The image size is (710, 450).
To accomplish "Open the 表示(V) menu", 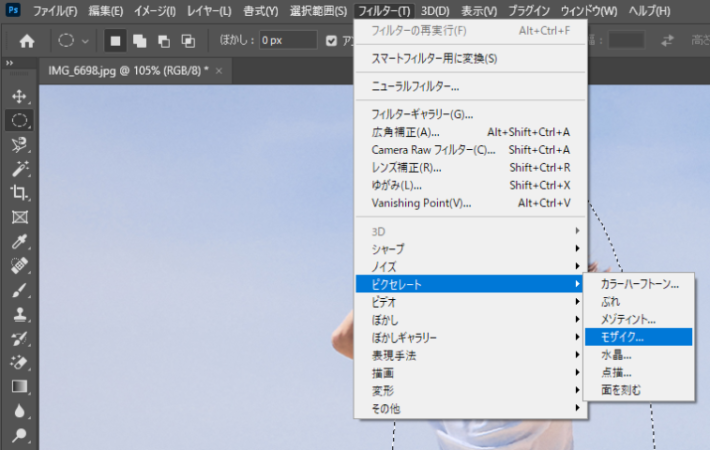I will point(479,10).
